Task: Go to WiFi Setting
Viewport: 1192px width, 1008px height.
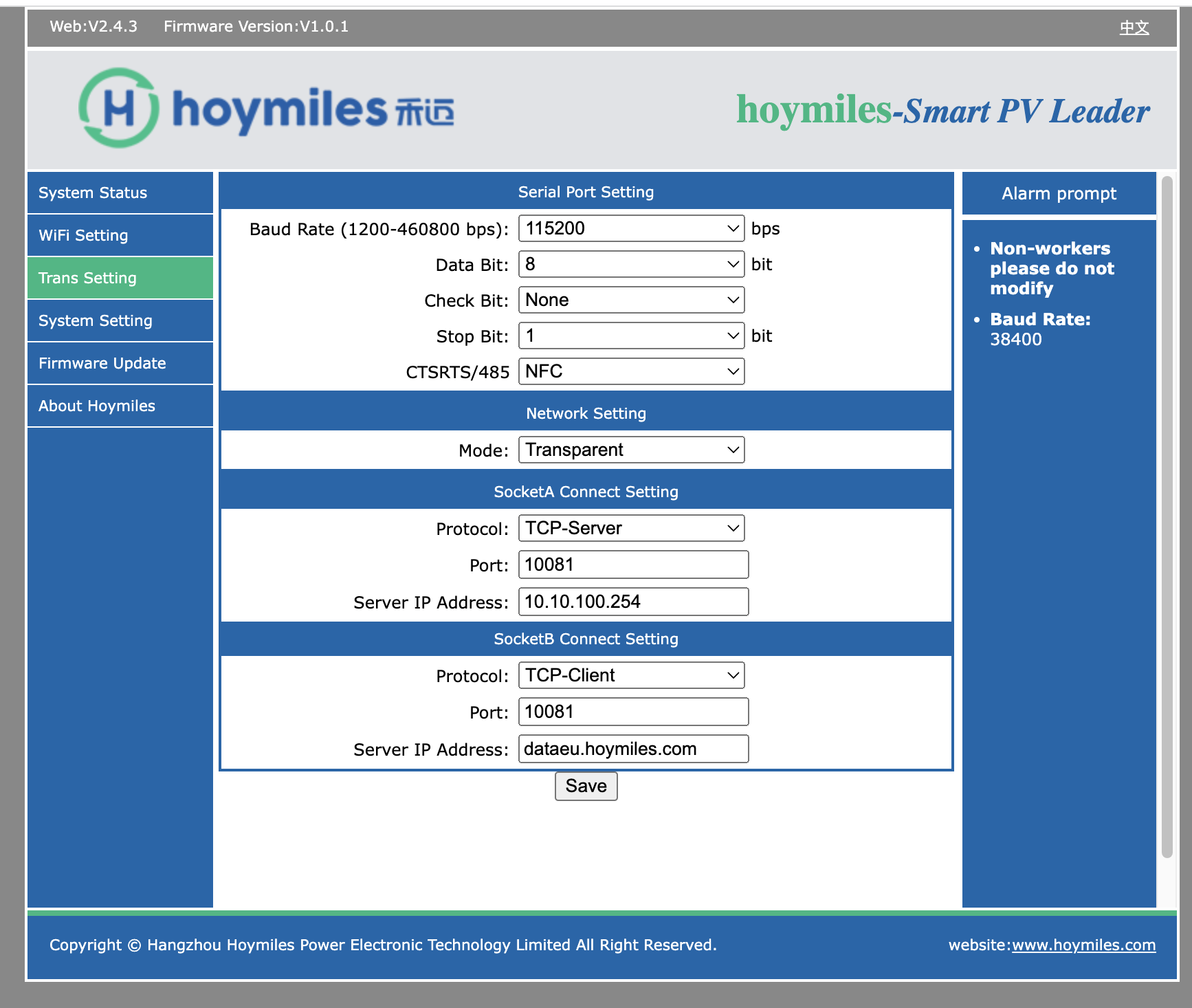Action: (x=83, y=235)
